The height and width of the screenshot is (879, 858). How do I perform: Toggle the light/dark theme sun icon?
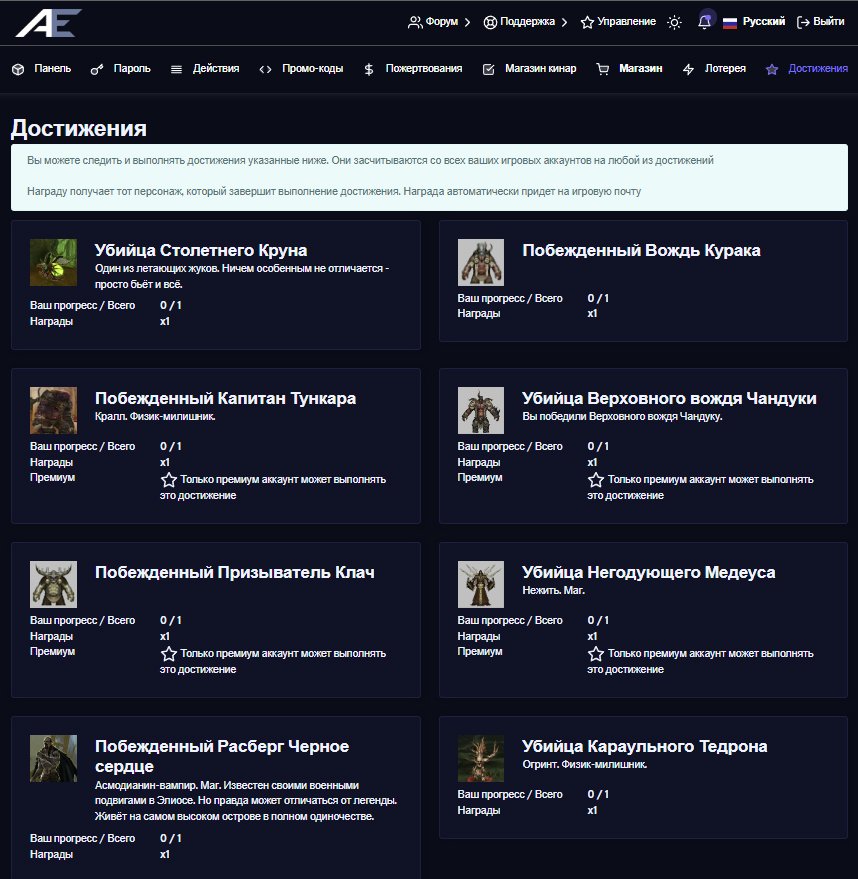675,22
